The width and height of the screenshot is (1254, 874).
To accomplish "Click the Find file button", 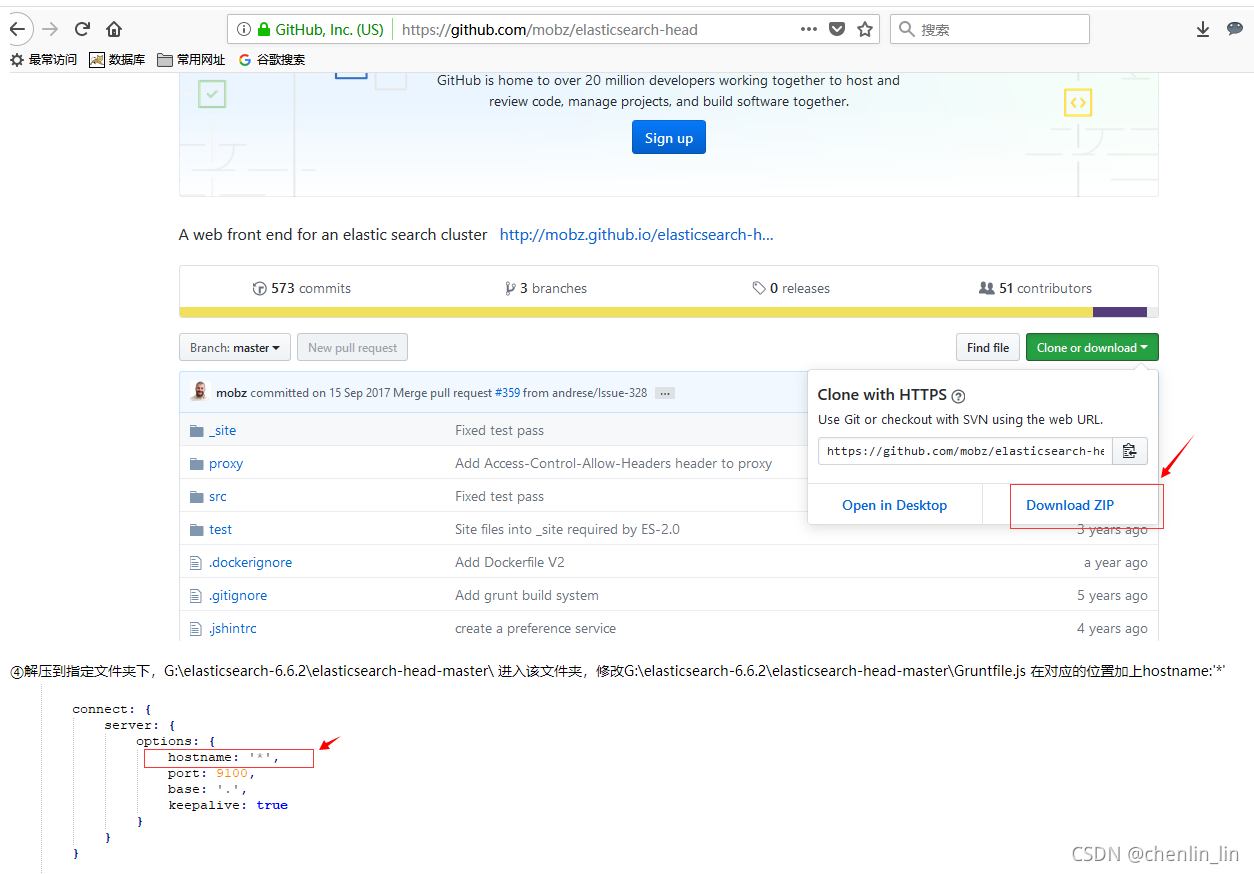I will coord(988,348).
